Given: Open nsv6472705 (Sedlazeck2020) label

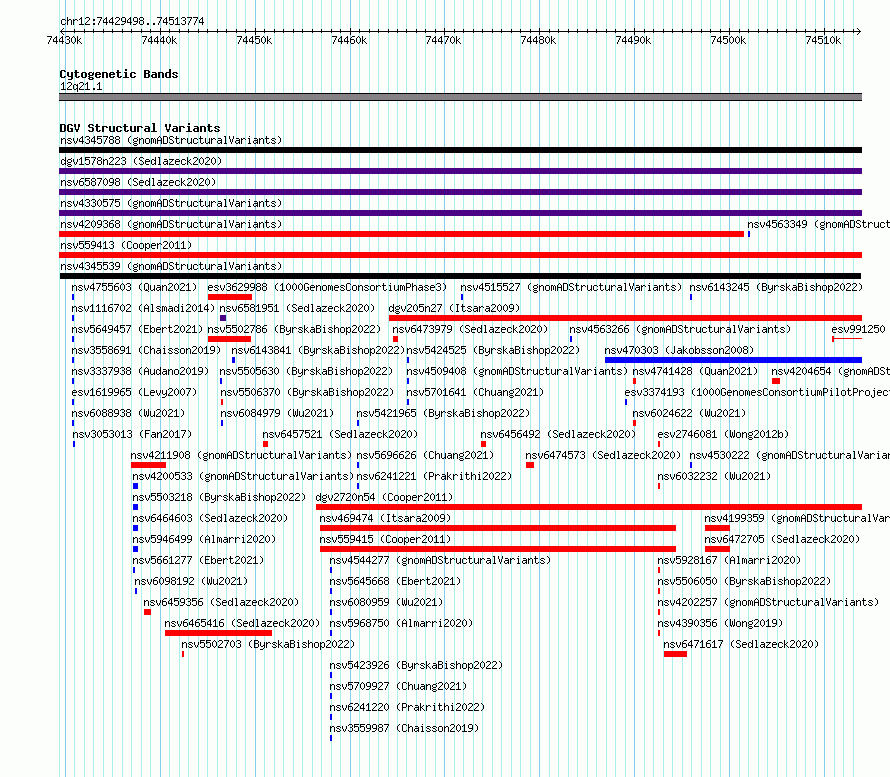Looking at the screenshot, I should [x=782, y=539].
